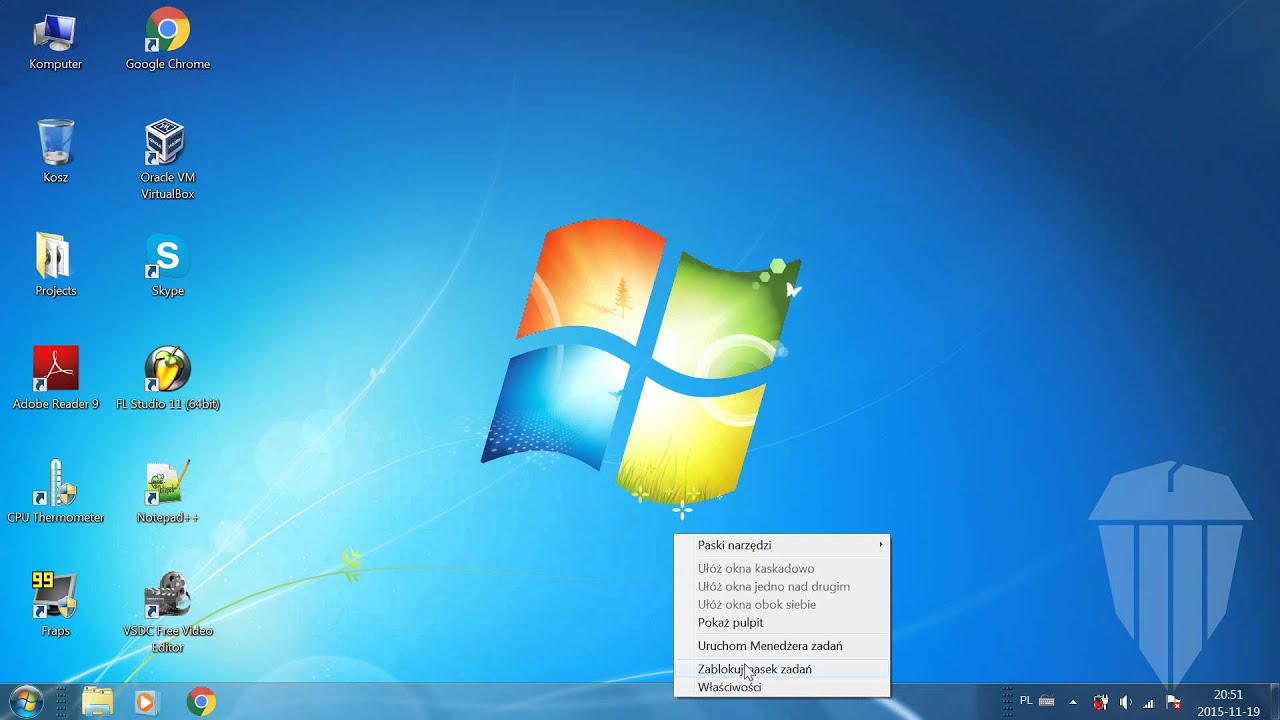Click the keyboard icon in language bar
Image resolution: width=1280 pixels, height=720 pixels.
pos(1047,701)
